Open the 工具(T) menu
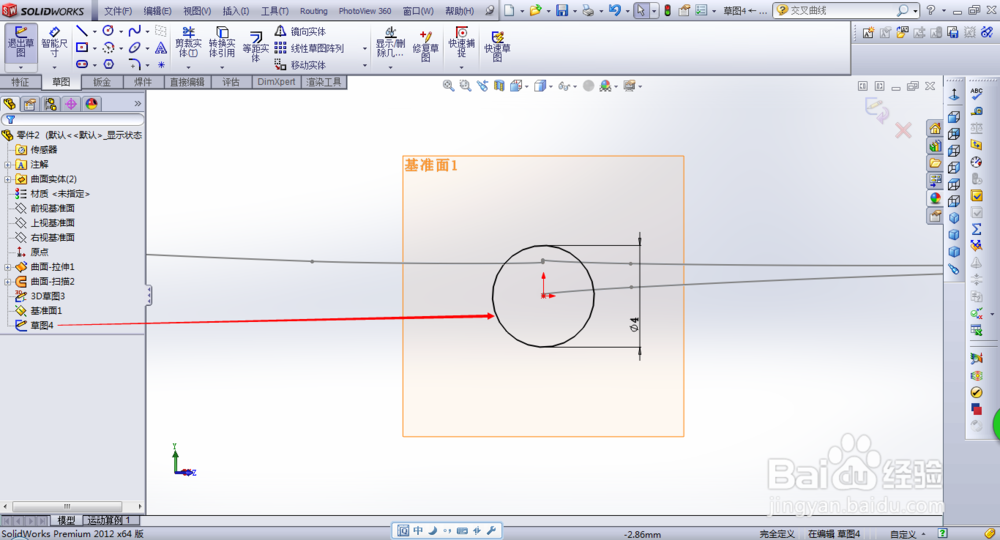Image resolution: width=1000 pixels, height=540 pixels. (275, 11)
